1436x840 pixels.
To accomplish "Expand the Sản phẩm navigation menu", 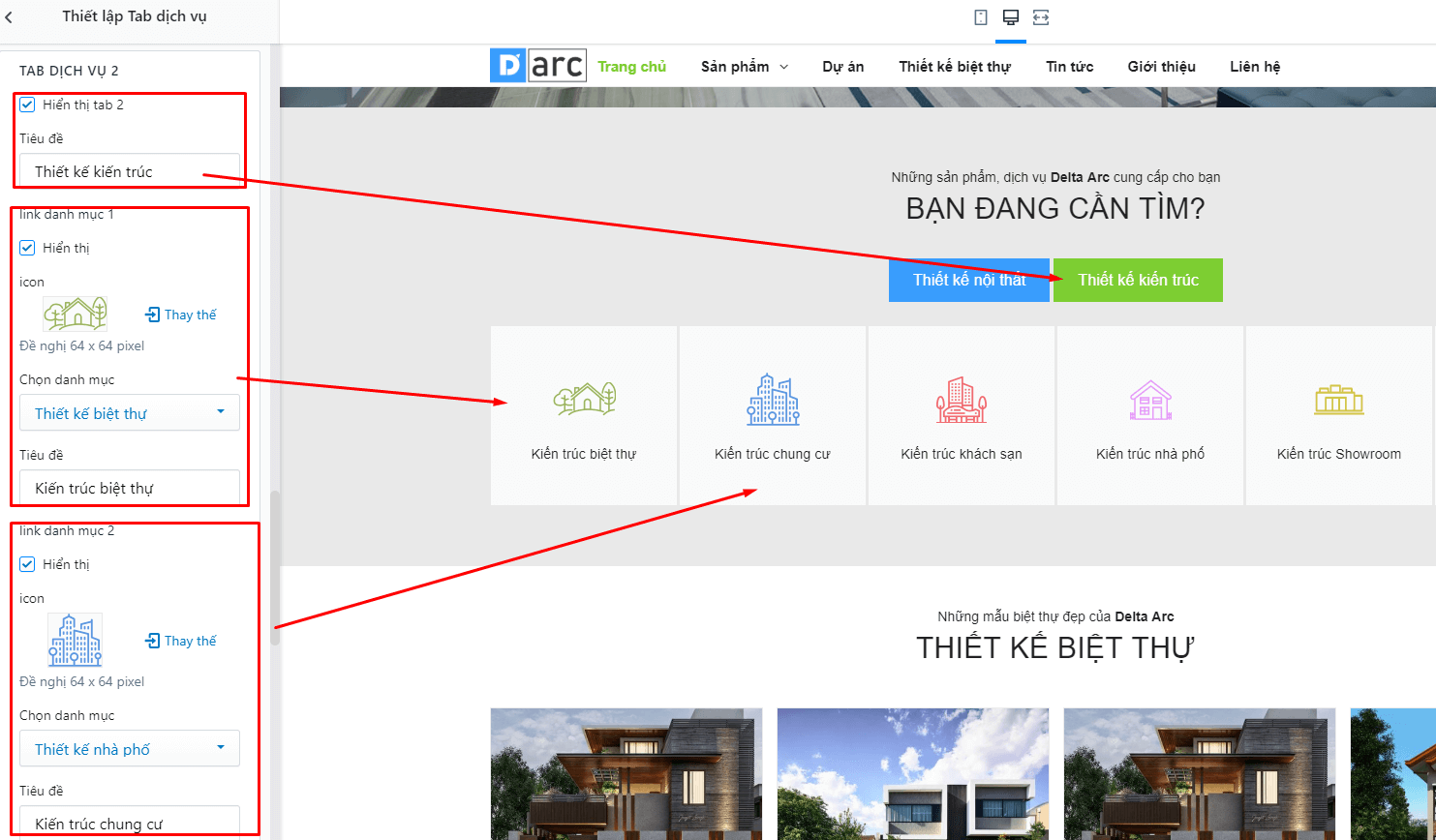I will (x=745, y=67).
